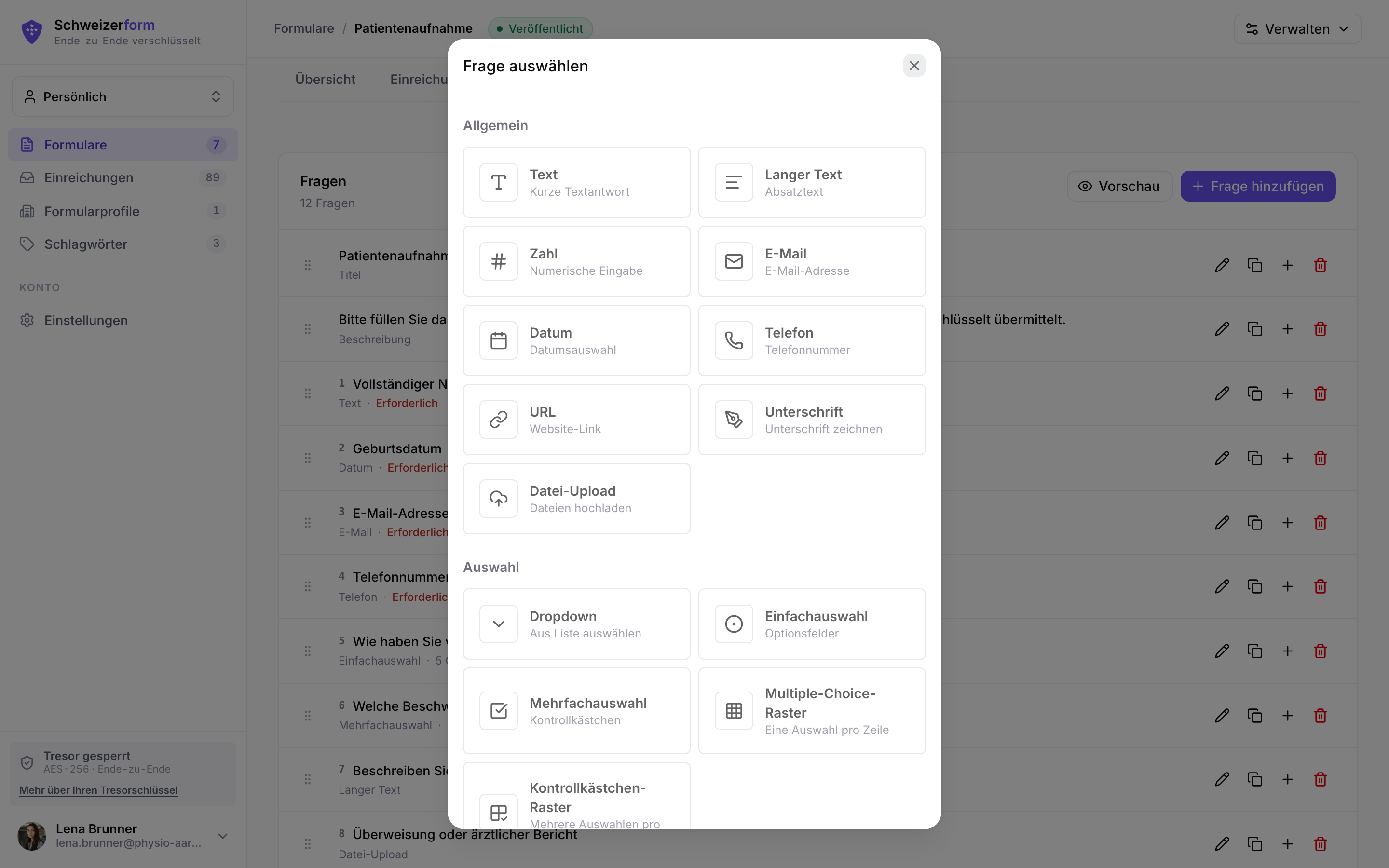Select the Einfachauswahl radio option type
The image size is (1389, 868).
(812, 624)
